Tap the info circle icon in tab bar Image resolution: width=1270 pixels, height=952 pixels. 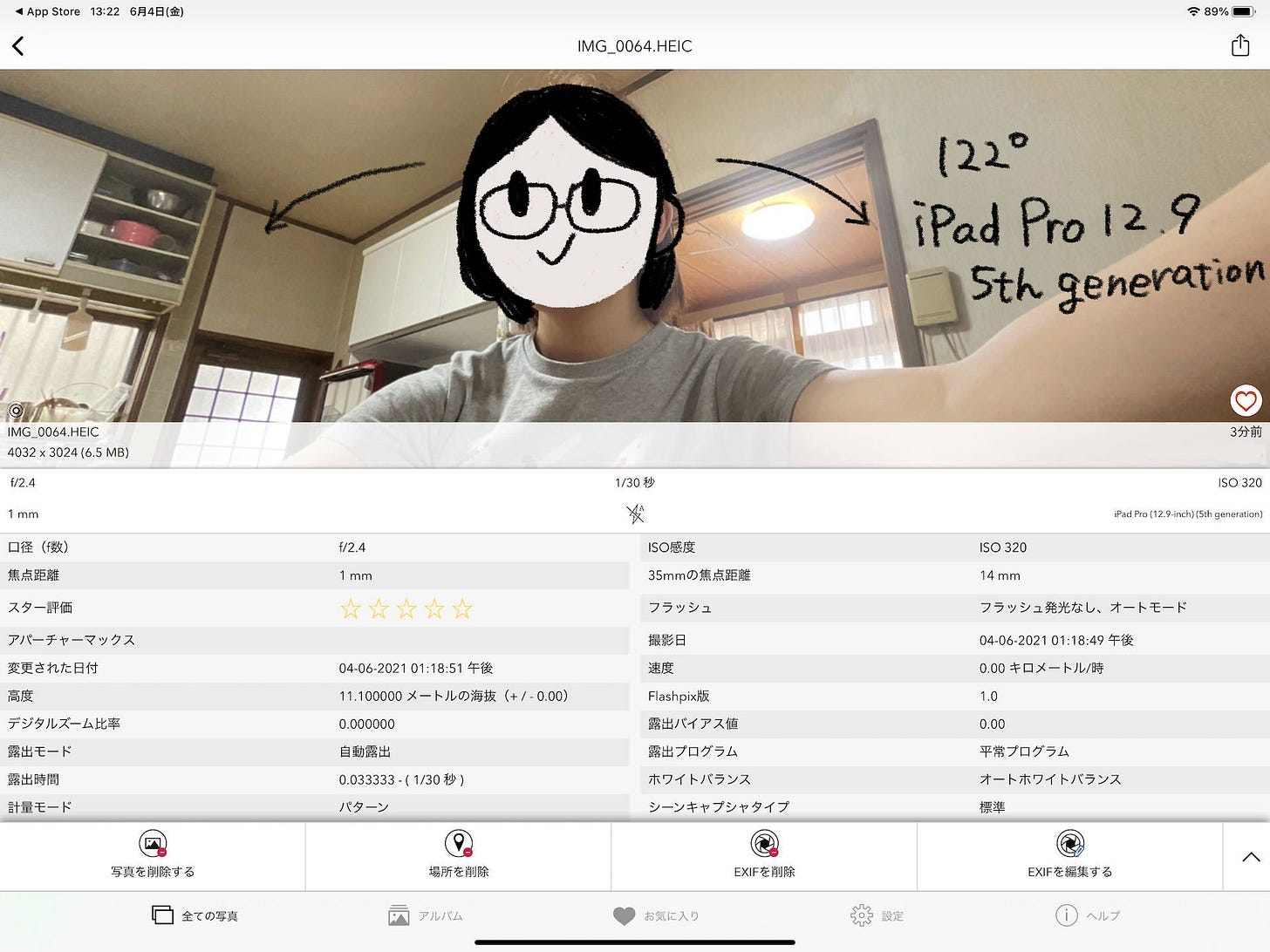[x=1066, y=915]
